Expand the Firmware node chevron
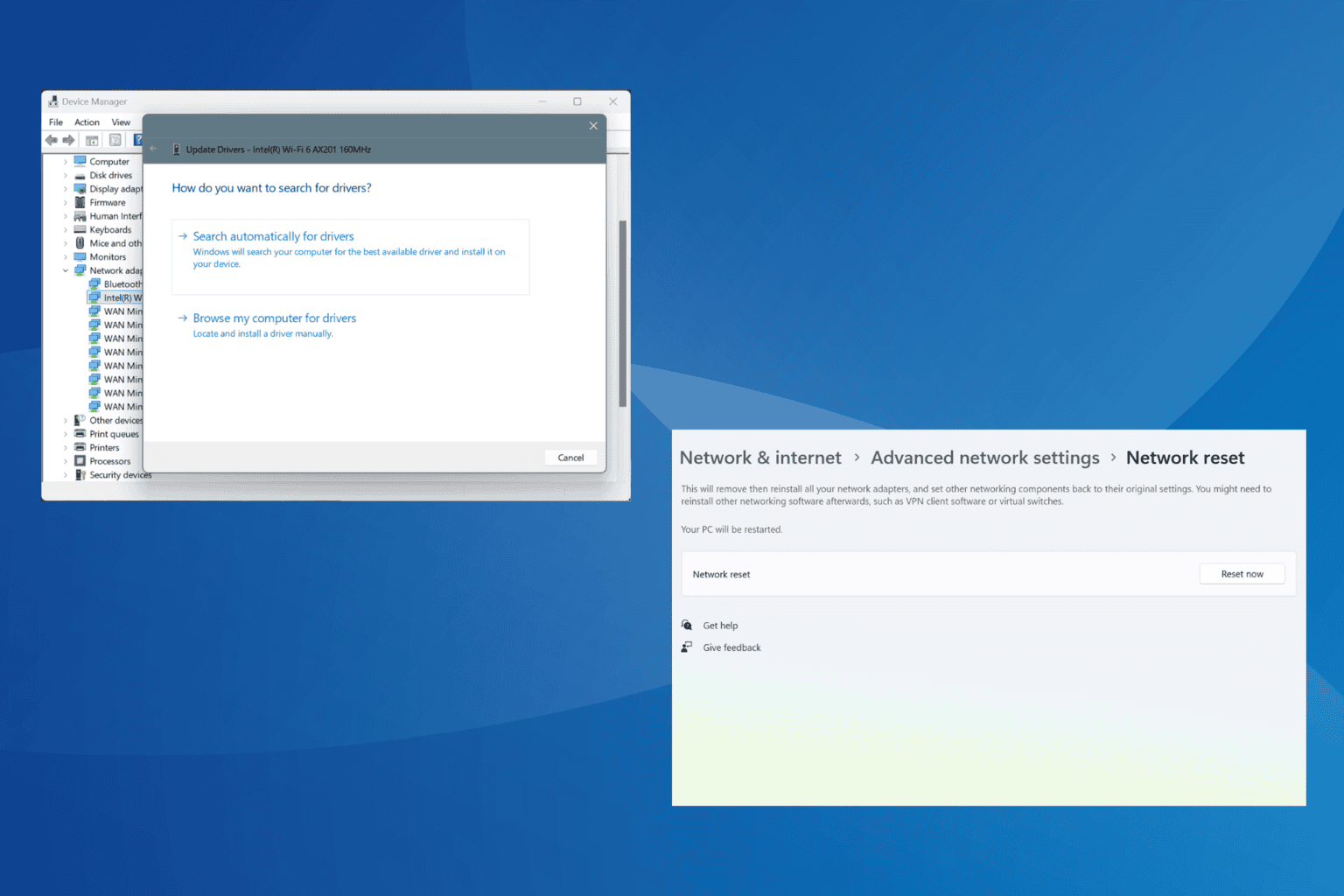The width and height of the screenshot is (1344, 896). pos(65,202)
